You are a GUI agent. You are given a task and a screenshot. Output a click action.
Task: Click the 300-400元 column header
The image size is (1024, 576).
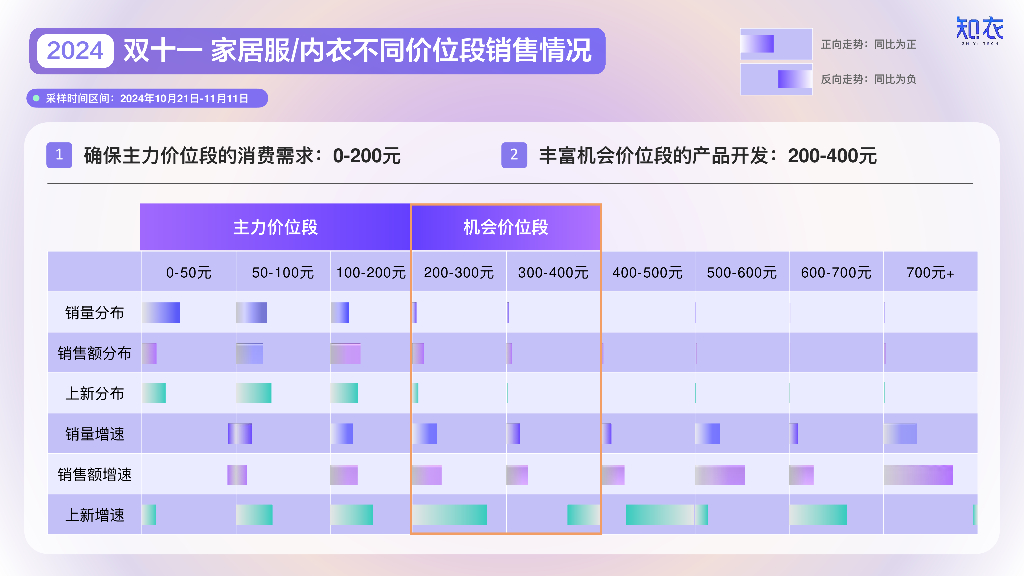(x=553, y=272)
